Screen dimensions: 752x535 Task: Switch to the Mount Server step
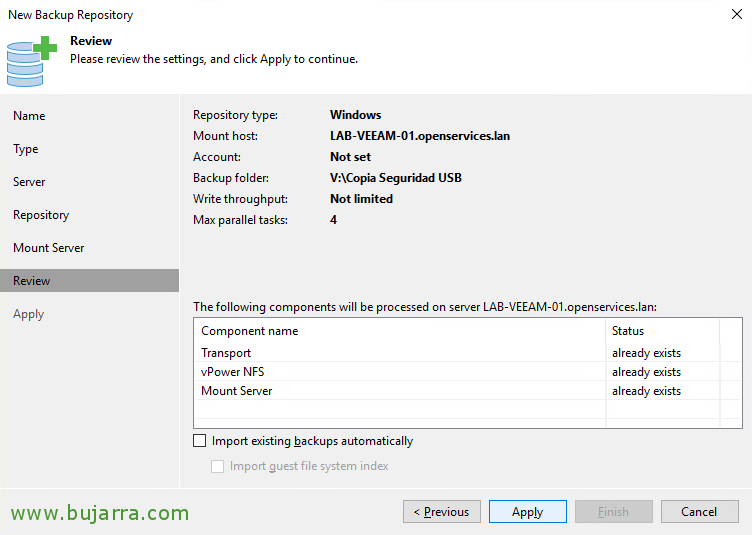tap(49, 248)
